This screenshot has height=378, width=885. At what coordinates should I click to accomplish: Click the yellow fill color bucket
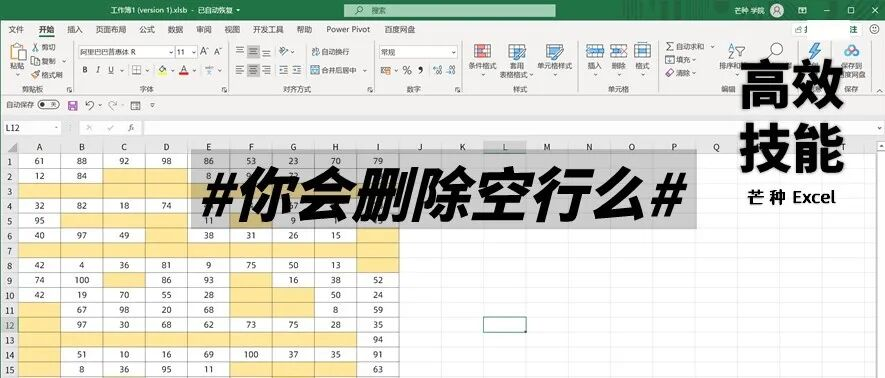tap(163, 70)
